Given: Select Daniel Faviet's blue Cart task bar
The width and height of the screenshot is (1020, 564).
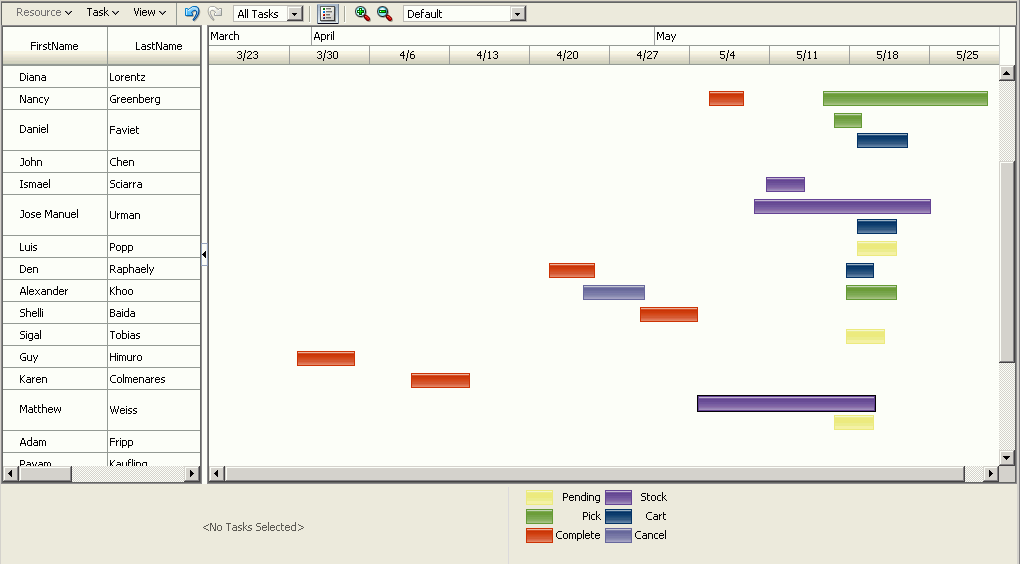Looking at the screenshot, I should point(882,141).
